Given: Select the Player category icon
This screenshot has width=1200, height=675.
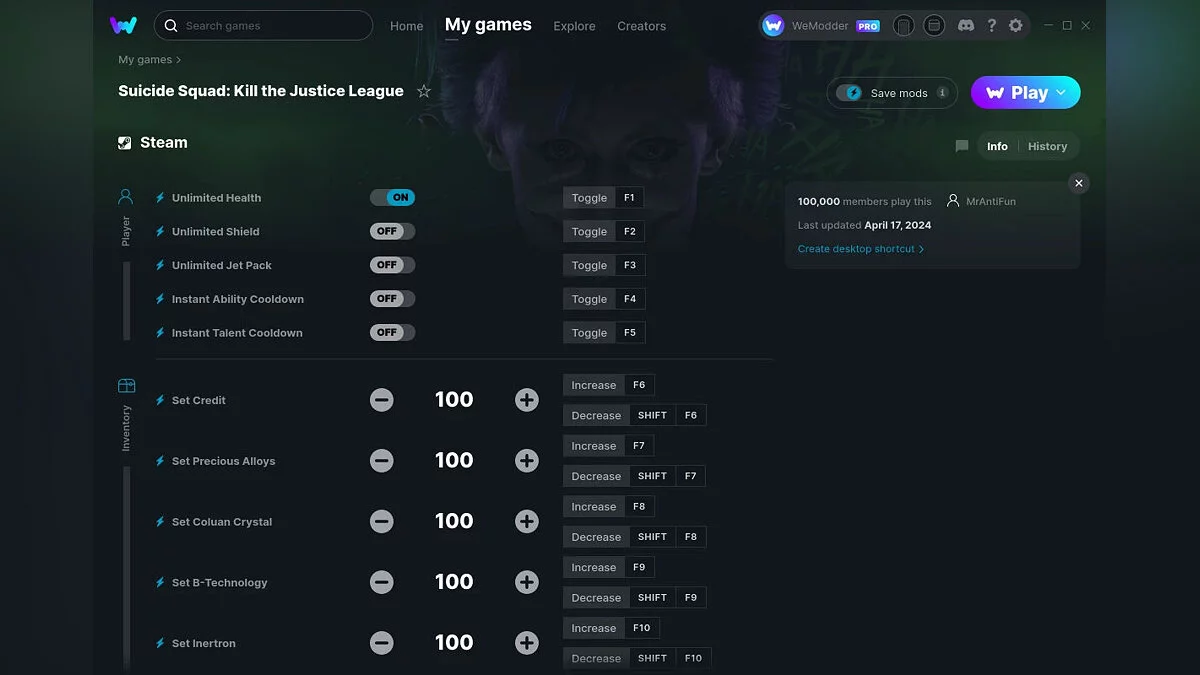Looking at the screenshot, I should click(x=126, y=196).
